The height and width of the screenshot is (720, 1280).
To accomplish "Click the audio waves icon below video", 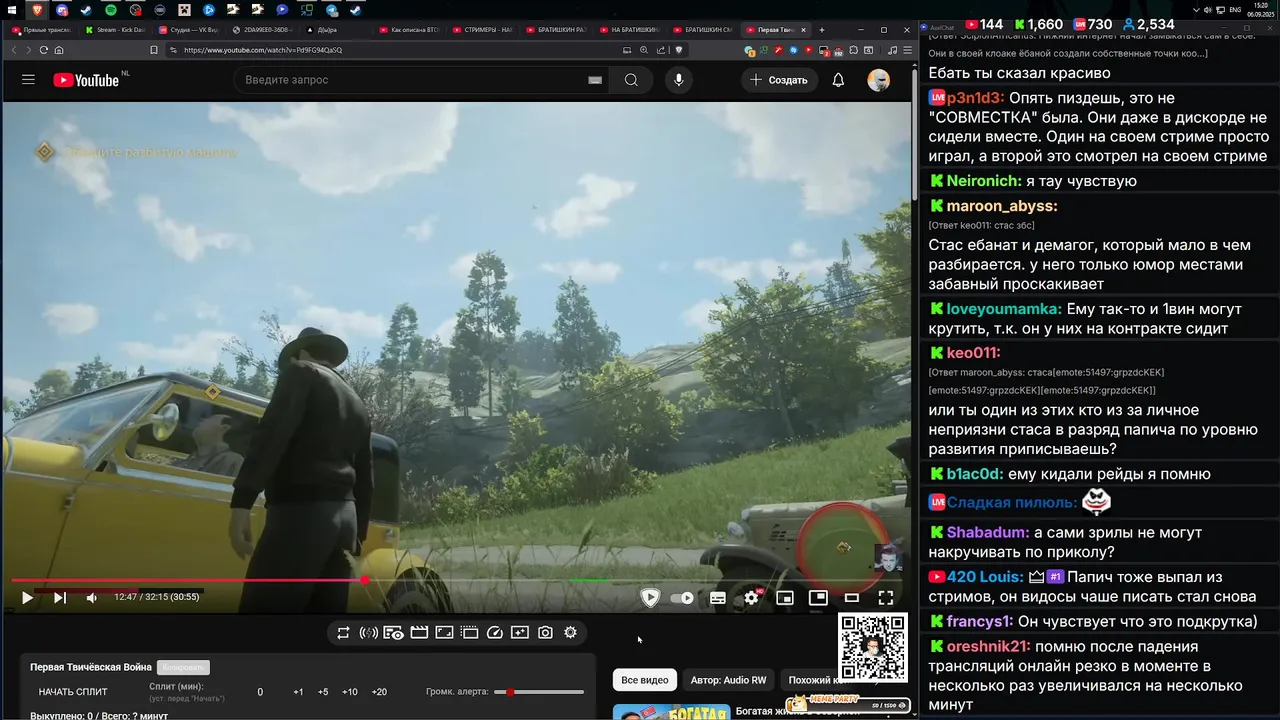I will point(368,633).
